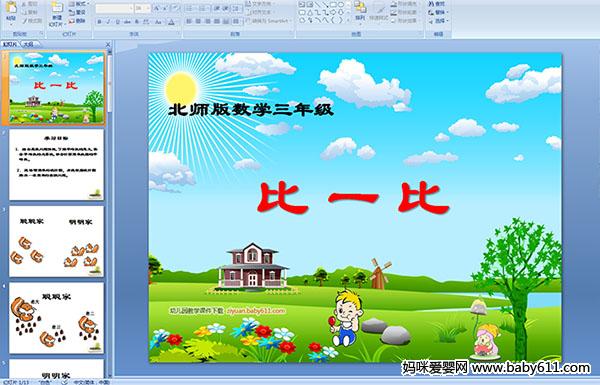Image resolution: width=600 pixels, height=385 pixels.
Task: Toggle underline formatting with the U button
Action: 117,22
